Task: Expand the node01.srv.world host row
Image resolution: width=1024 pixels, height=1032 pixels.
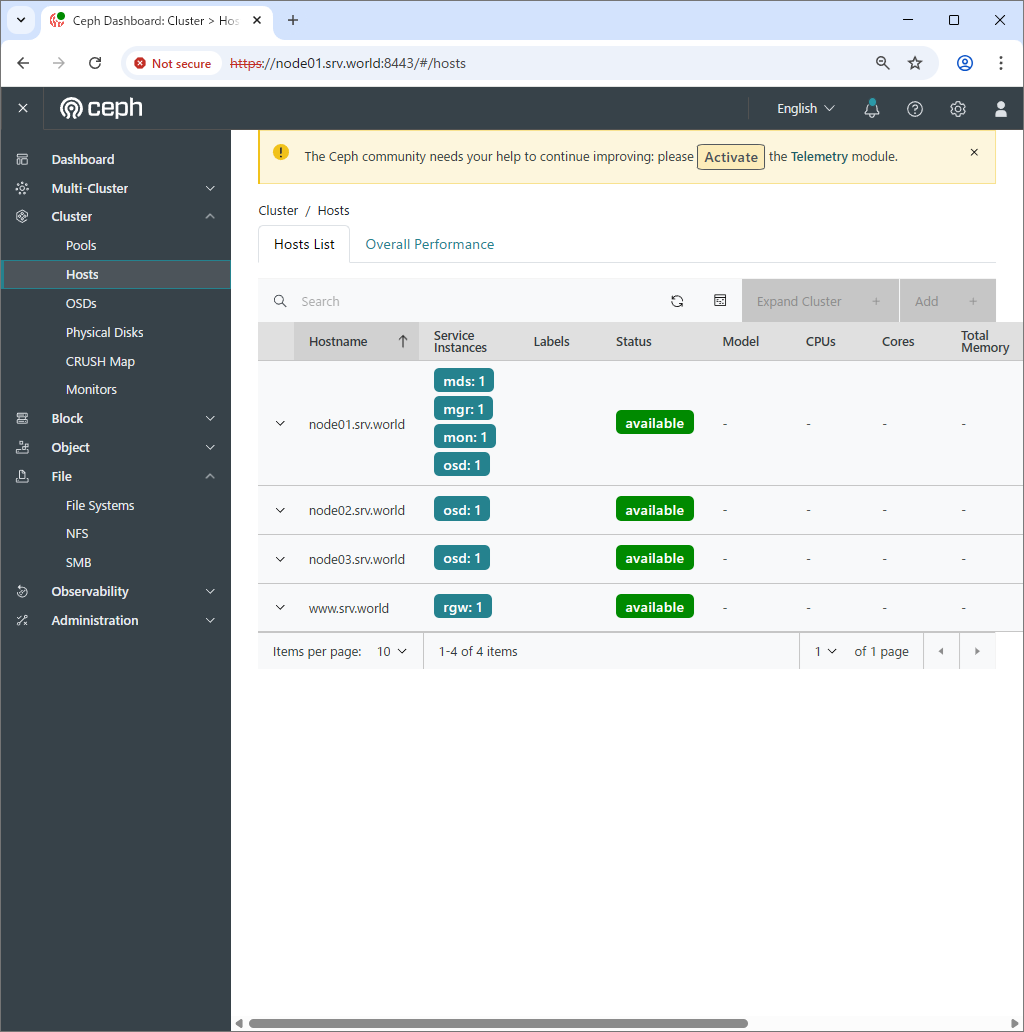Action: click(x=280, y=423)
